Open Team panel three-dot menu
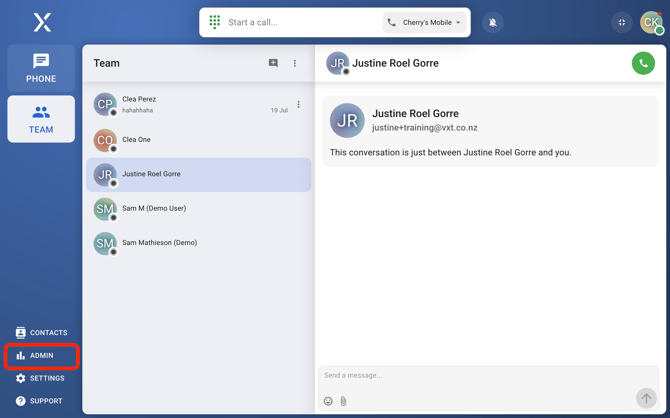 tap(295, 63)
